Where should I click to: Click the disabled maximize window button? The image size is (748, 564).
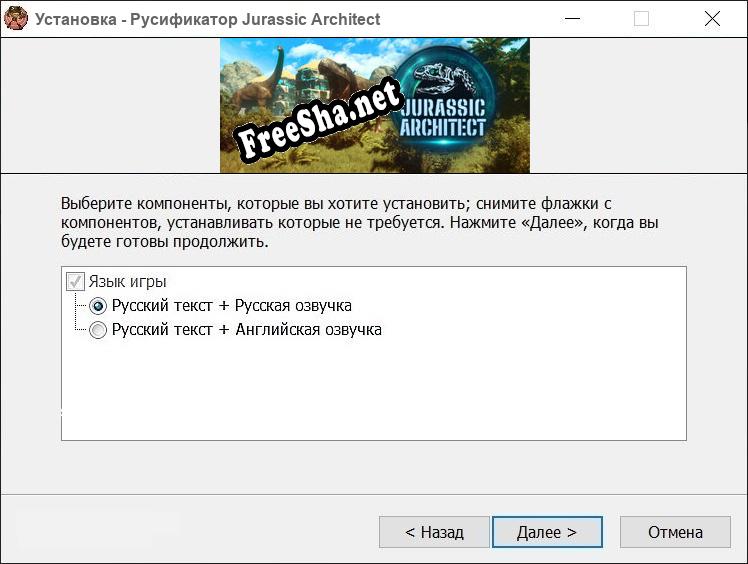point(641,19)
